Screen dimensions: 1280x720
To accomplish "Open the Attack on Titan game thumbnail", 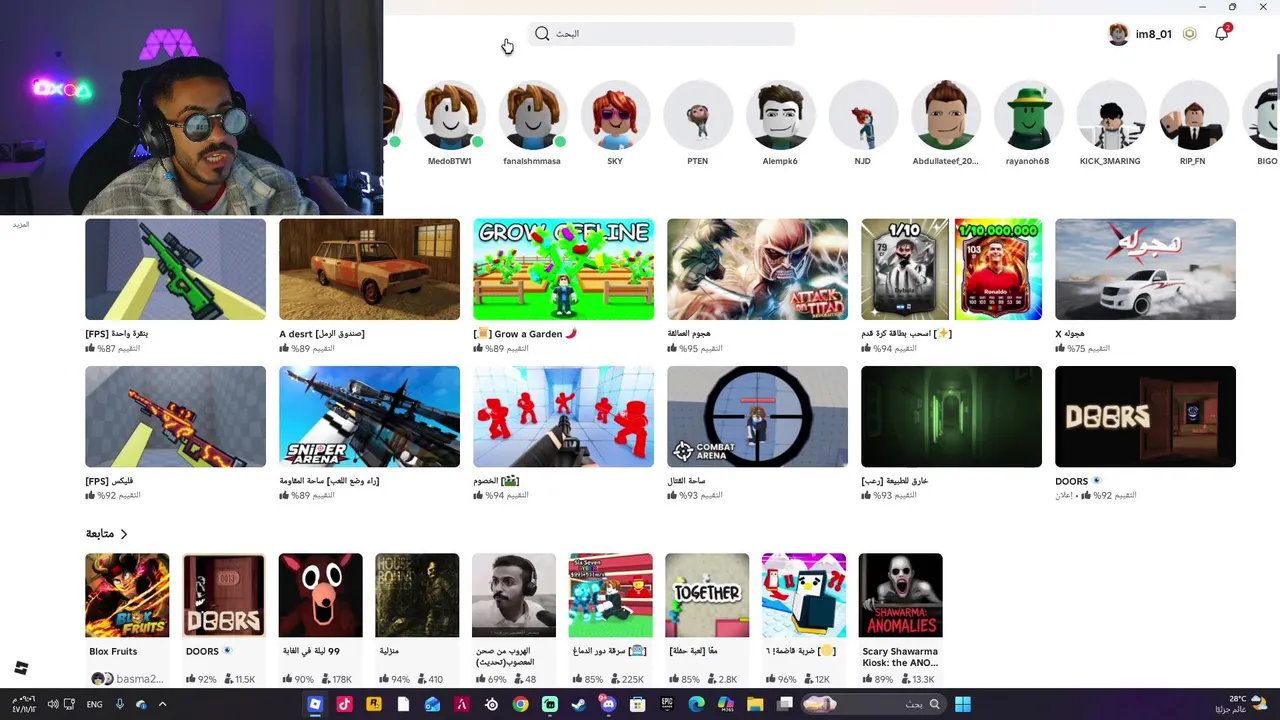I will coord(757,269).
